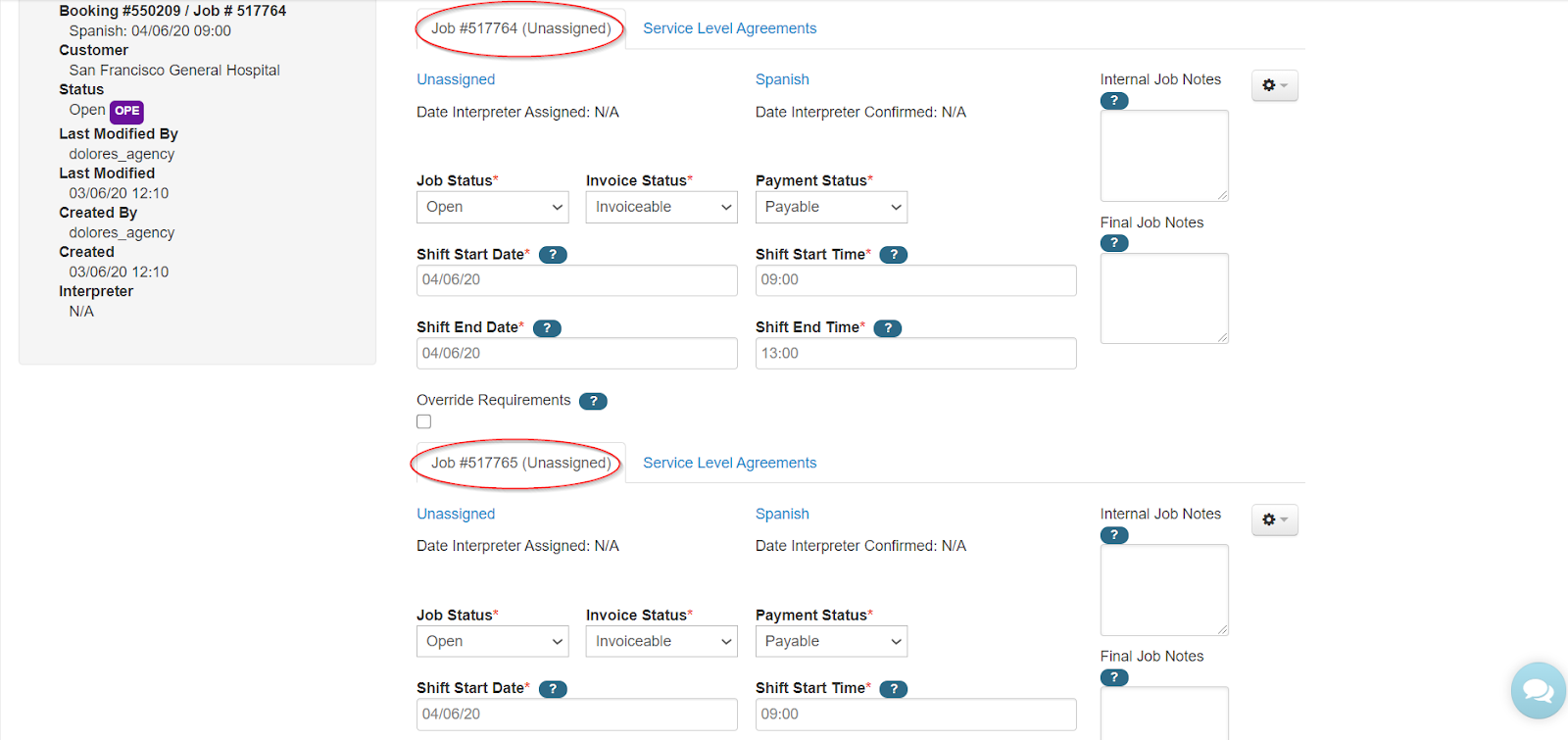Screen dimensions: 1568x740
Task: Click the first Final Job Notes textarea
Action: click(1164, 299)
